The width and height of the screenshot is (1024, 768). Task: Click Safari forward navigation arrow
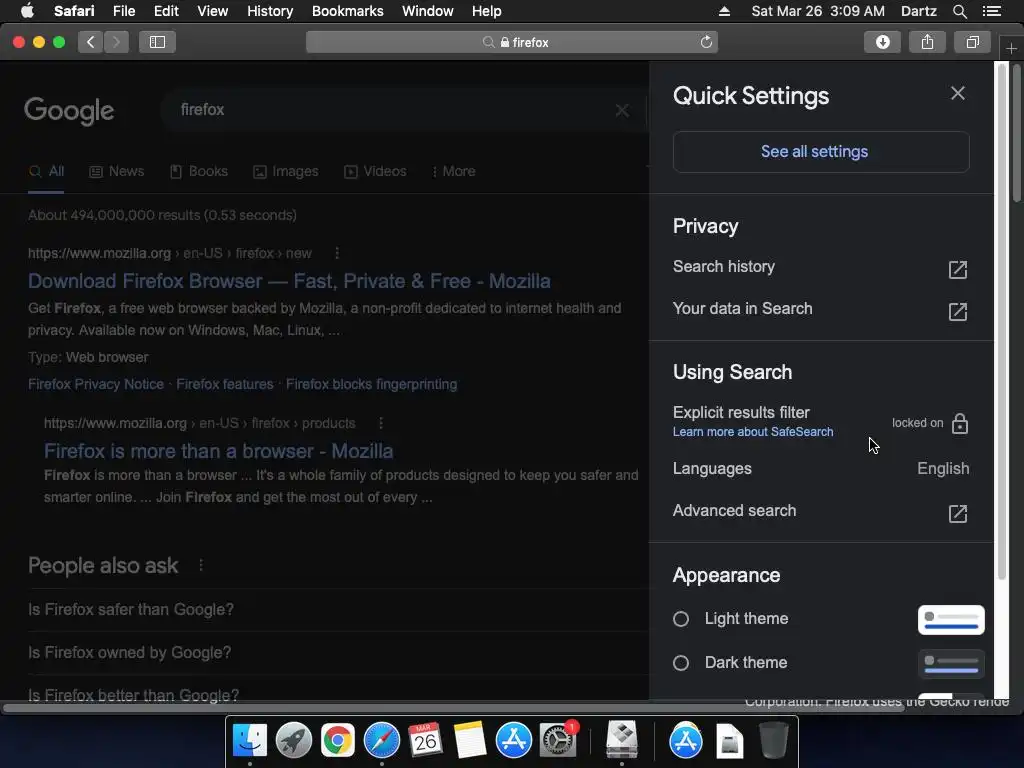click(x=116, y=42)
